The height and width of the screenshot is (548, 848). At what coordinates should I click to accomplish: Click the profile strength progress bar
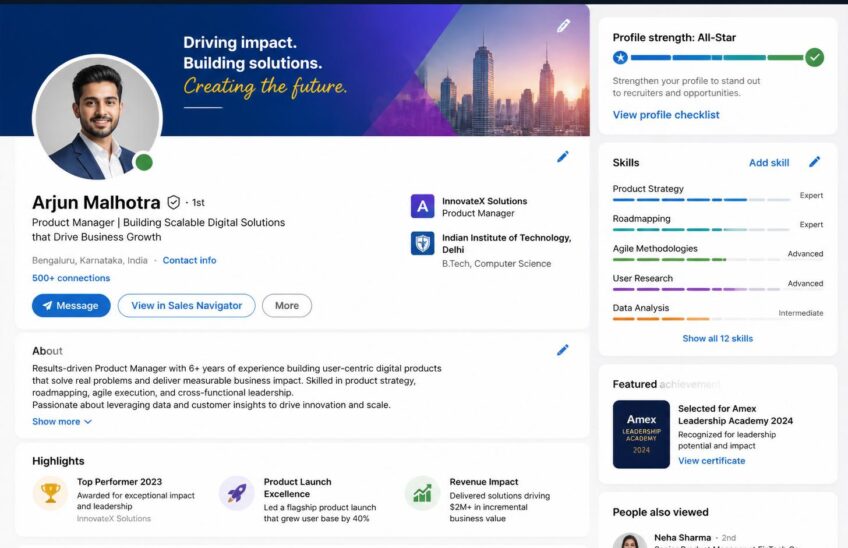point(717,57)
